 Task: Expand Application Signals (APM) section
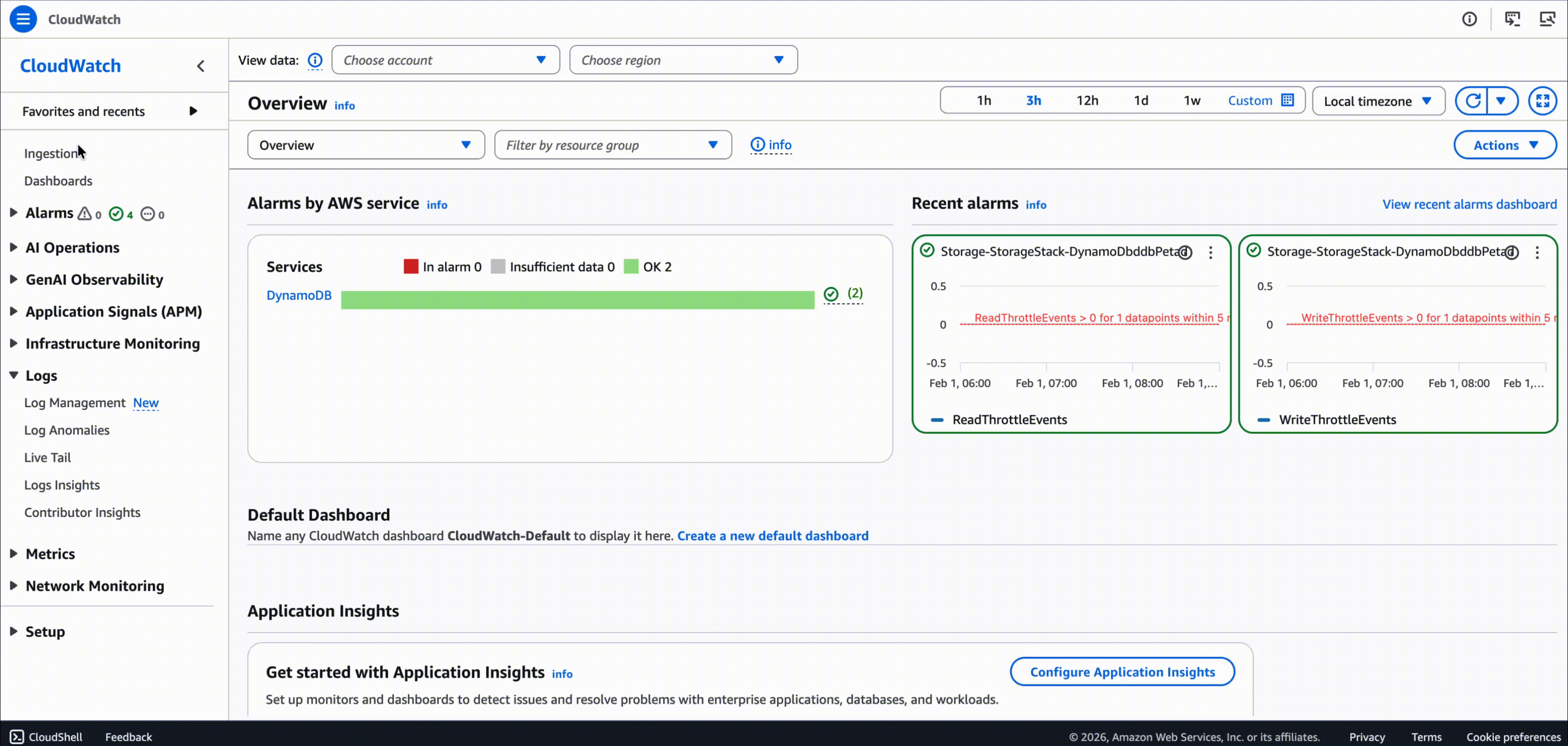(x=14, y=311)
